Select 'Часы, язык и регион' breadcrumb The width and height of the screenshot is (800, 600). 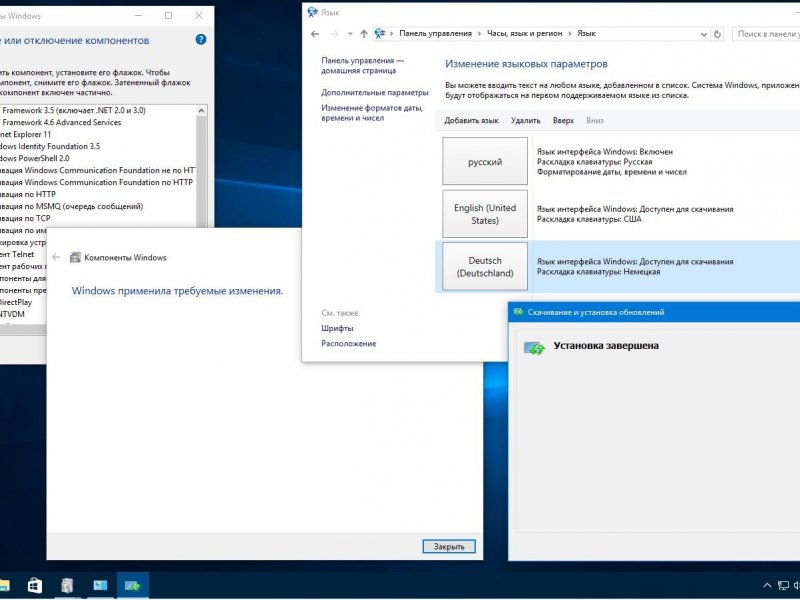pyautogui.click(x=524, y=33)
